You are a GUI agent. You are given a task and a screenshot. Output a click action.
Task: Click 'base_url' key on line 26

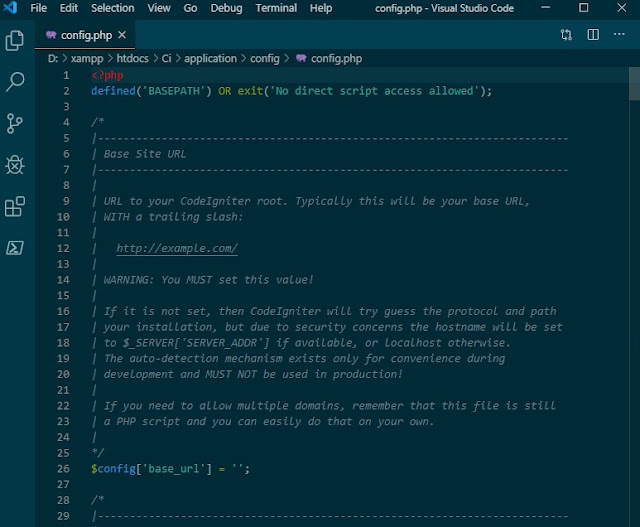(x=173, y=469)
